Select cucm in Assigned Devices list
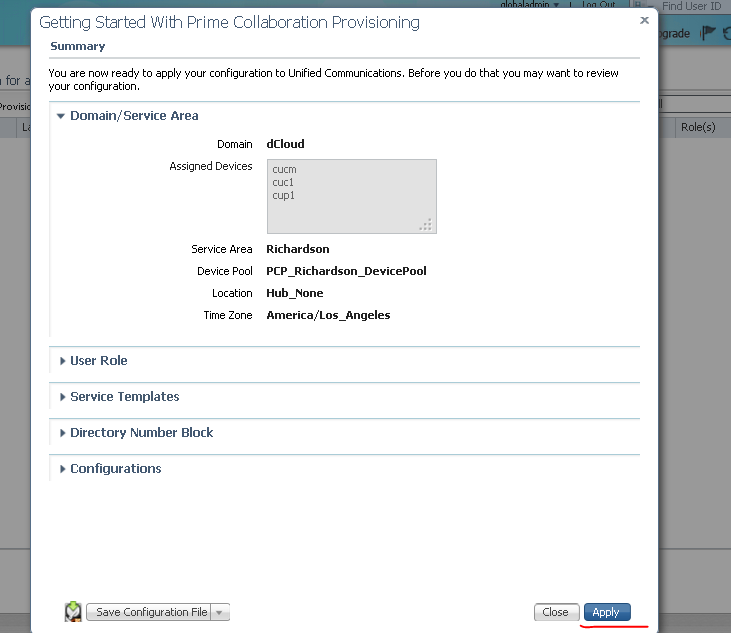This screenshot has width=731, height=633. [284, 169]
